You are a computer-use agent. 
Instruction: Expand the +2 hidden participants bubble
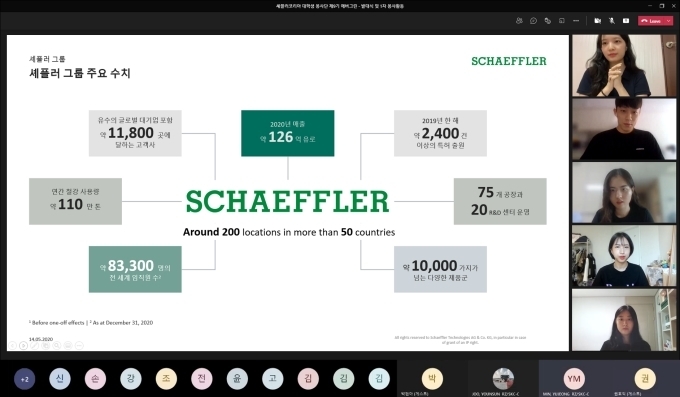(24, 379)
